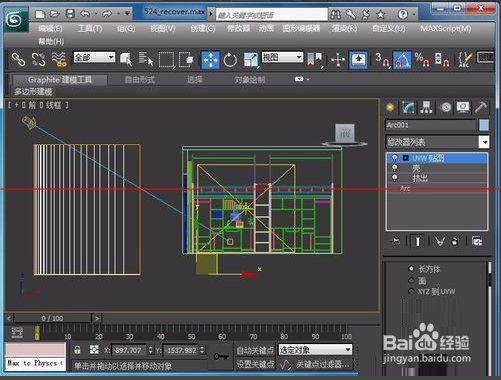Toggle 3D Snaps button
501x380 pixels.
click(382, 60)
